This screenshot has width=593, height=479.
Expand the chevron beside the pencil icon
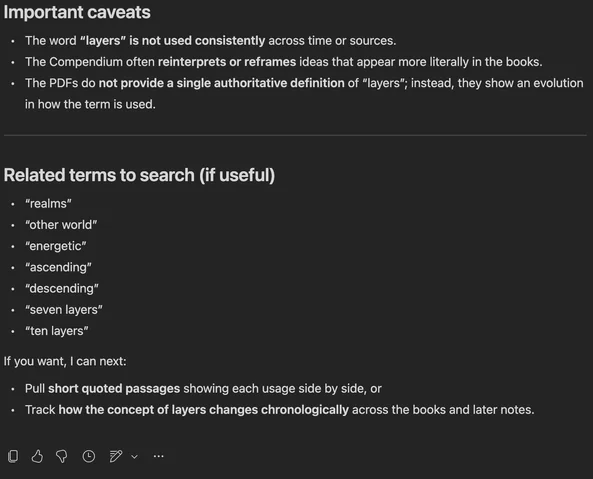click(x=134, y=457)
